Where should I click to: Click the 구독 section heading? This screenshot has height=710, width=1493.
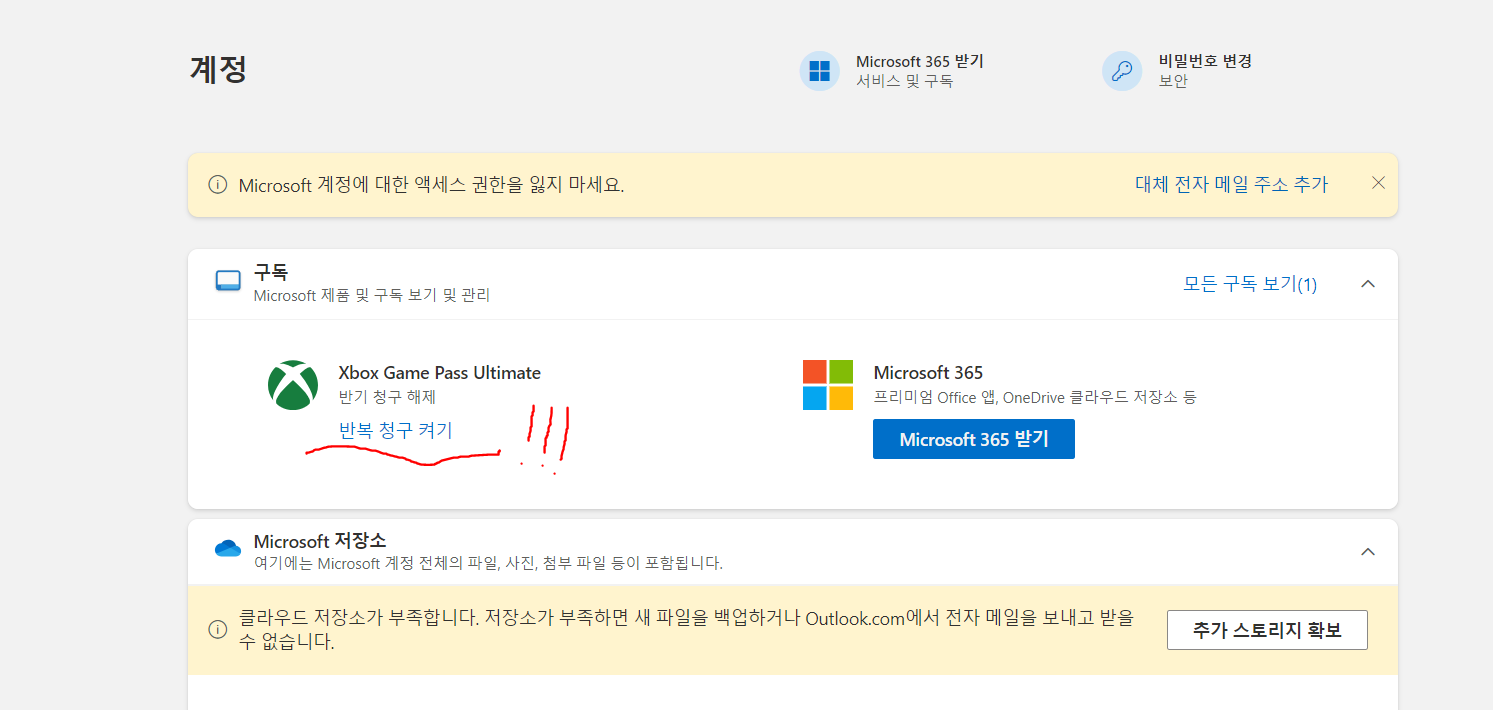click(x=271, y=272)
